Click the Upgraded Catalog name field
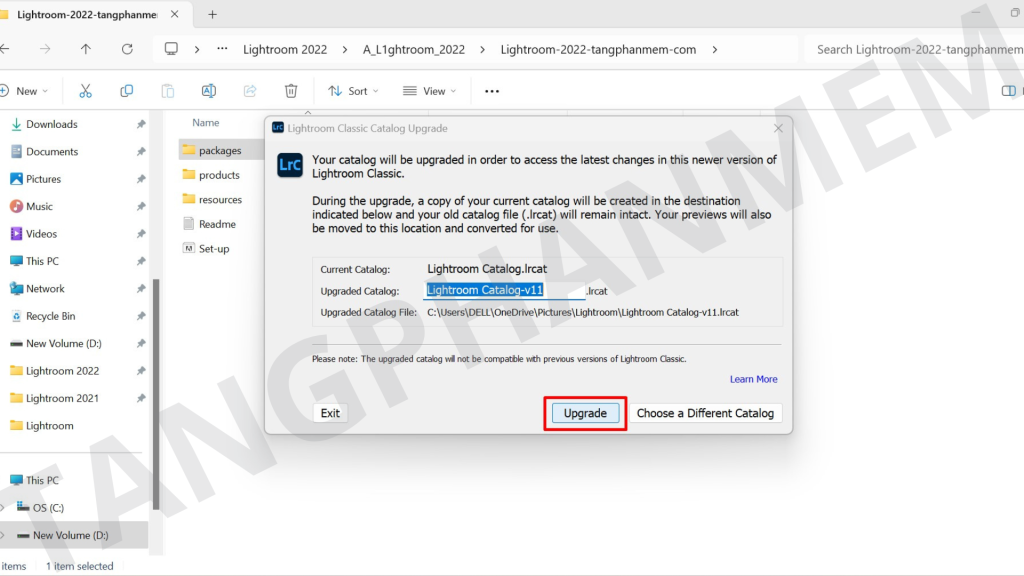The width and height of the screenshot is (1024, 576). point(503,291)
